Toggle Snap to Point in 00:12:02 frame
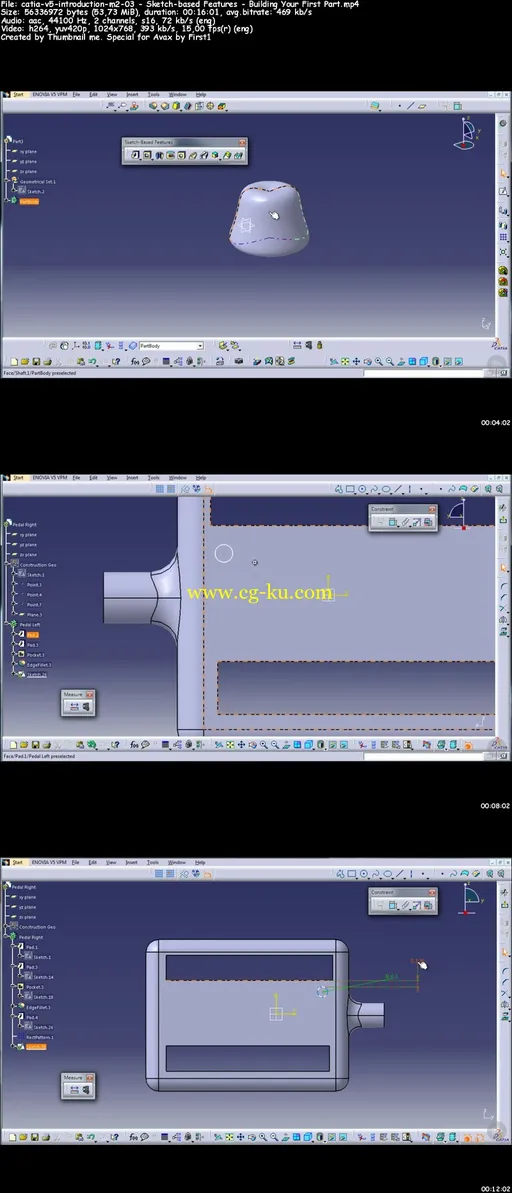The width and height of the screenshot is (512, 1193). [170, 873]
